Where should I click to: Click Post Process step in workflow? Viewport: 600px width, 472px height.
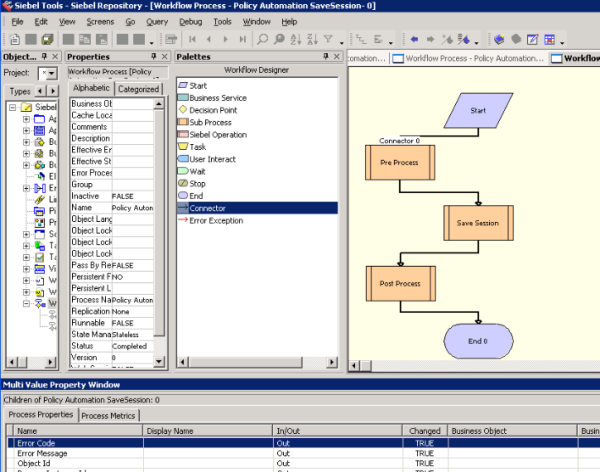[x=401, y=284]
